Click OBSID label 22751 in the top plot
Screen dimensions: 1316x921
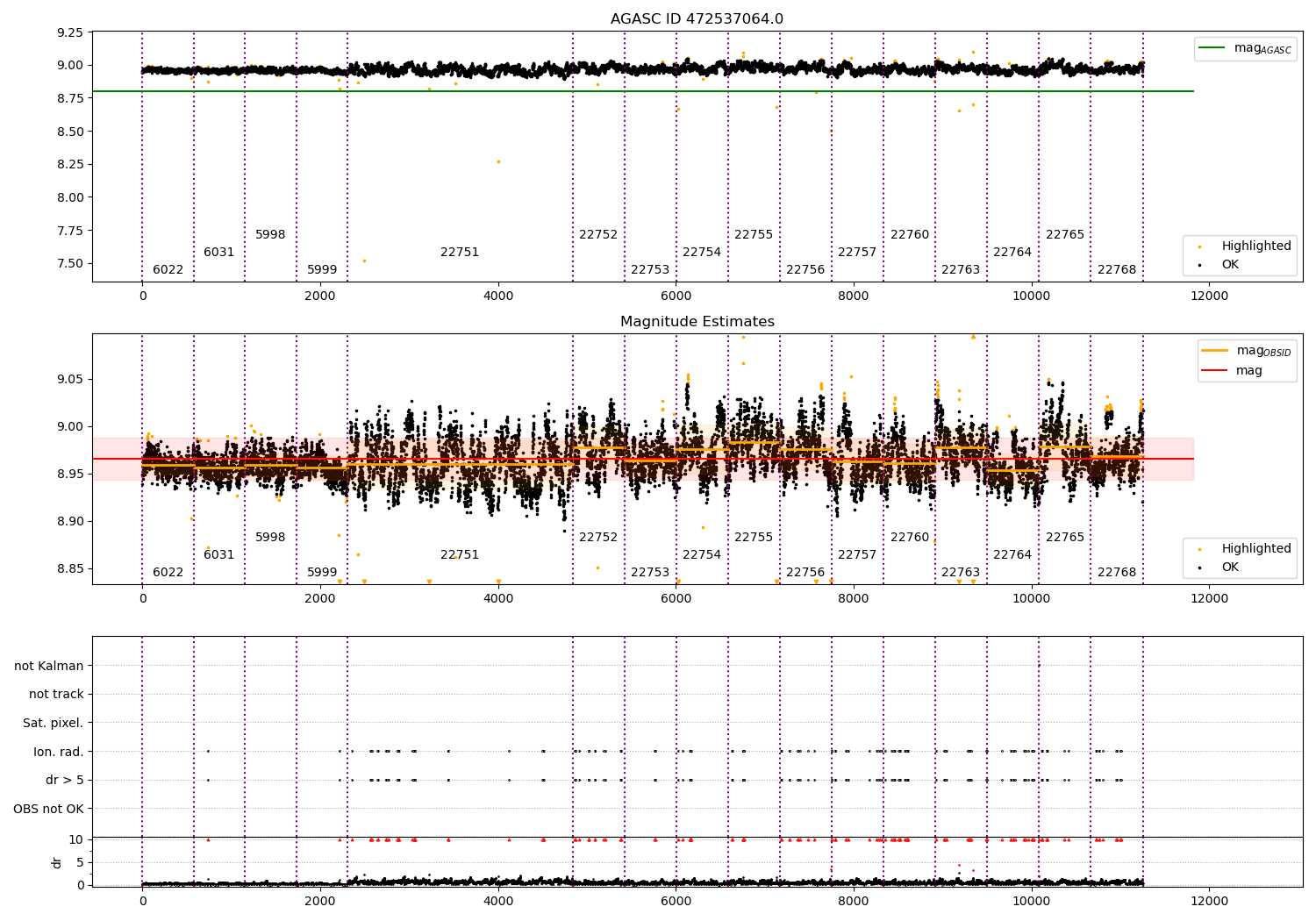pyautogui.click(x=460, y=253)
